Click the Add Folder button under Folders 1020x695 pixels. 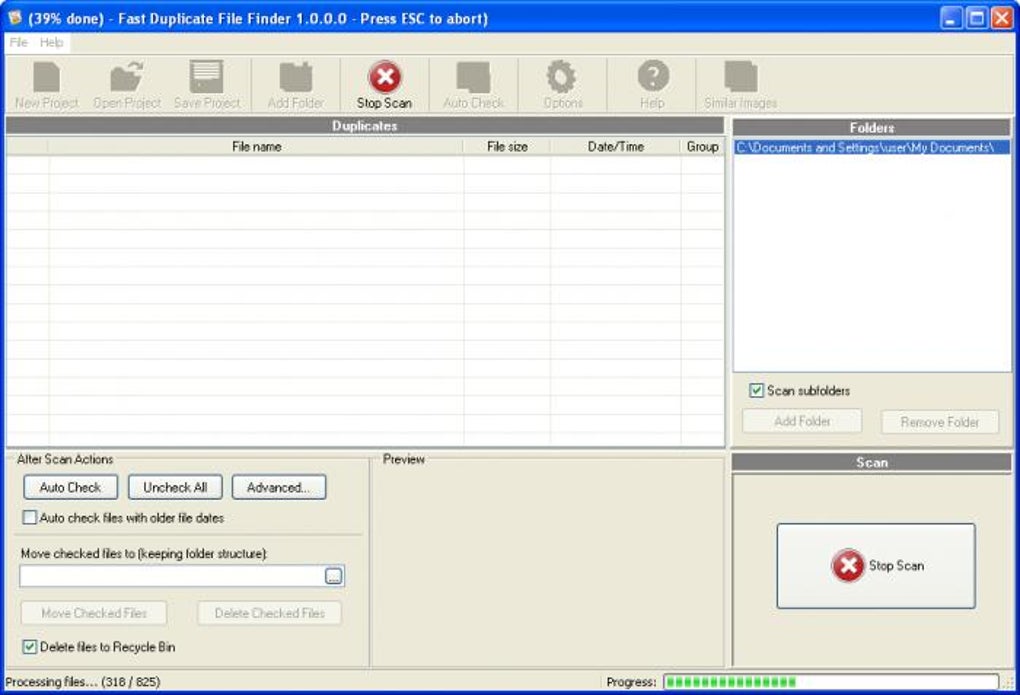point(802,421)
